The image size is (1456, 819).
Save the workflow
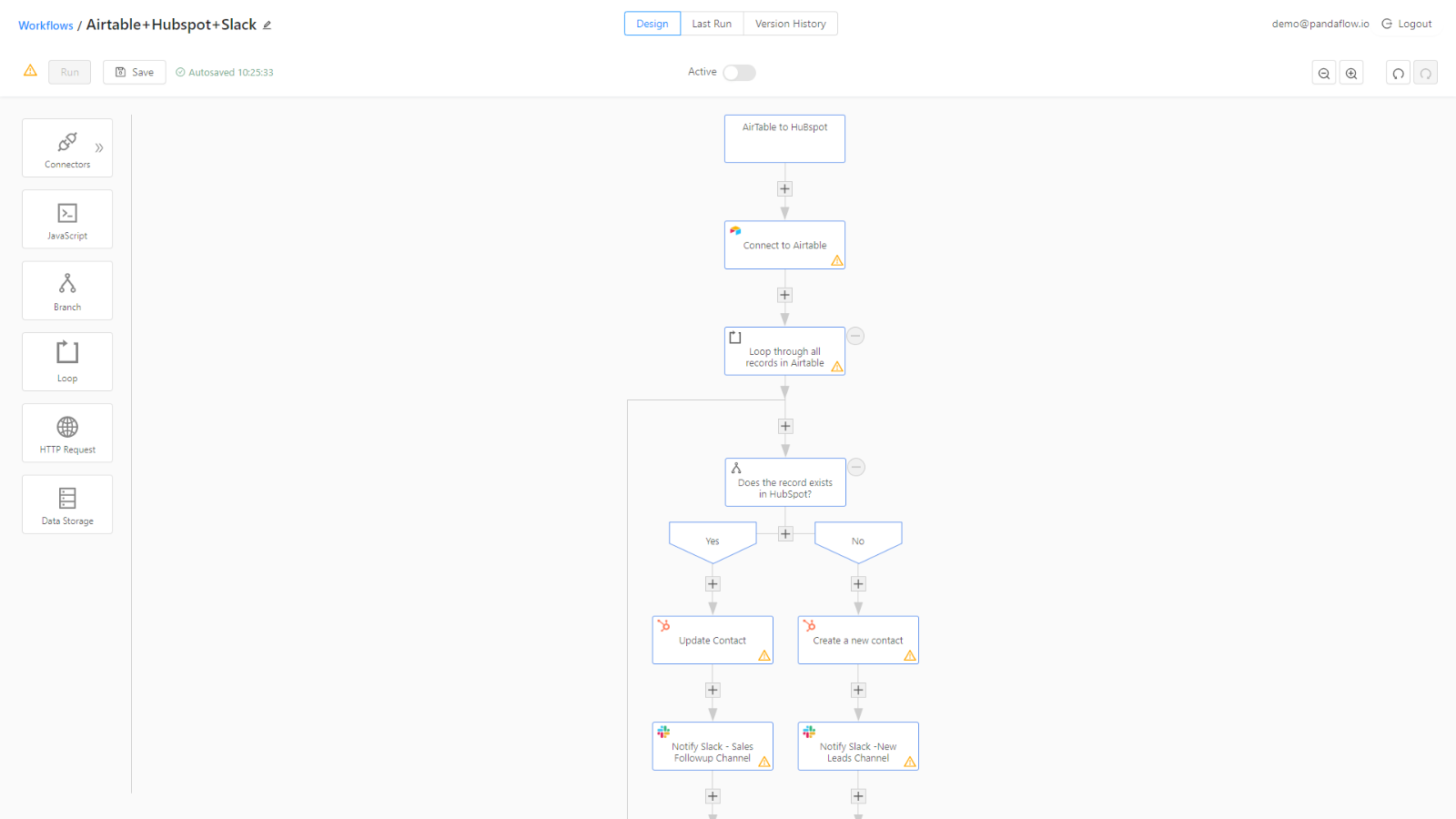pyautogui.click(x=134, y=72)
